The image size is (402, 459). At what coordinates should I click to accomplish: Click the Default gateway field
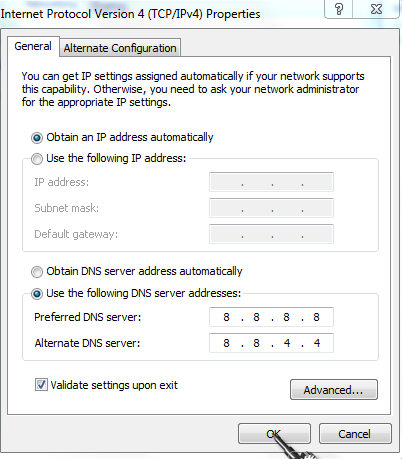pyautogui.click(x=271, y=234)
